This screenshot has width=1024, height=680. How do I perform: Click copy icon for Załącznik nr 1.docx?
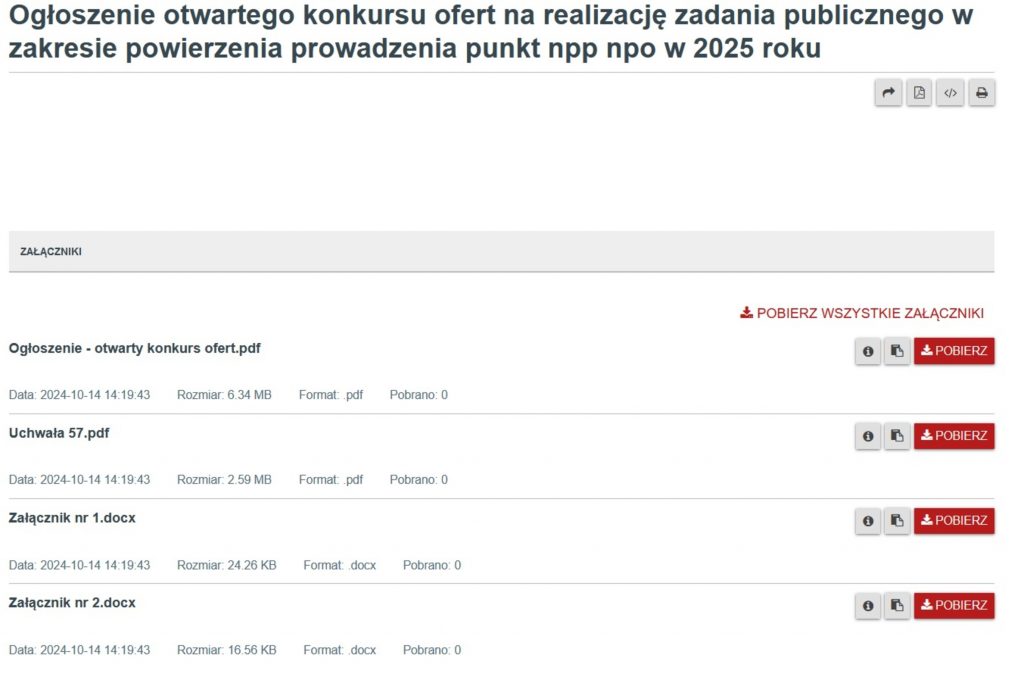click(897, 521)
